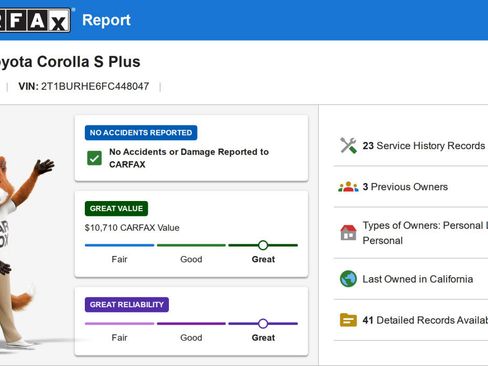
Task: Click the NO ACCIDENTS REPORTED badge
Action: (x=141, y=133)
